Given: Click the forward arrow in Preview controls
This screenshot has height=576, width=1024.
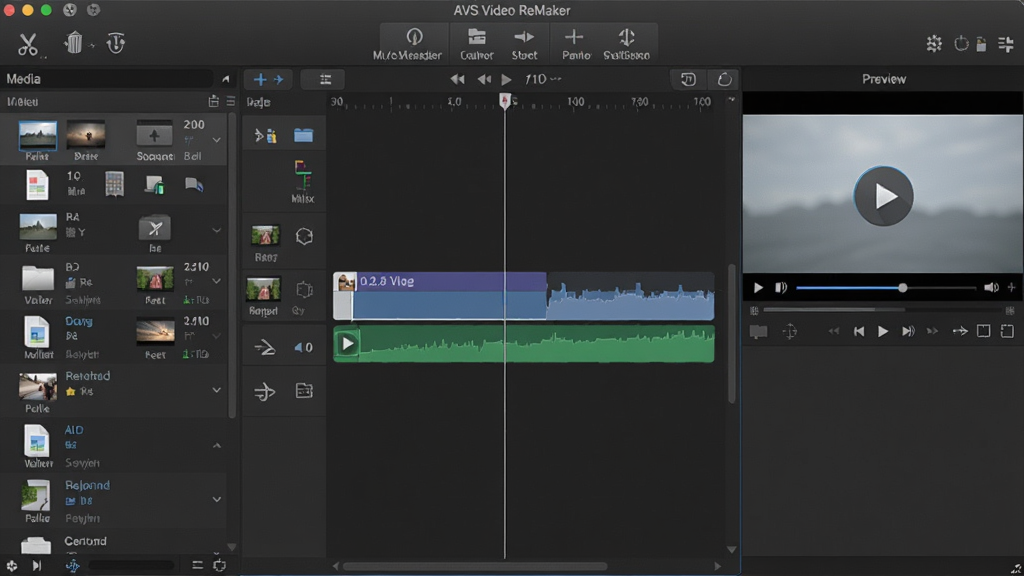Looking at the screenshot, I should (x=959, y=332).
